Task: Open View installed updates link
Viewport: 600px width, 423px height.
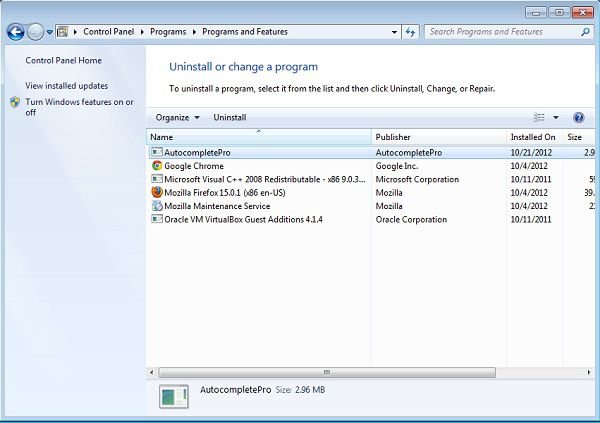Action: pyautogui.click(x=67, y=86)
